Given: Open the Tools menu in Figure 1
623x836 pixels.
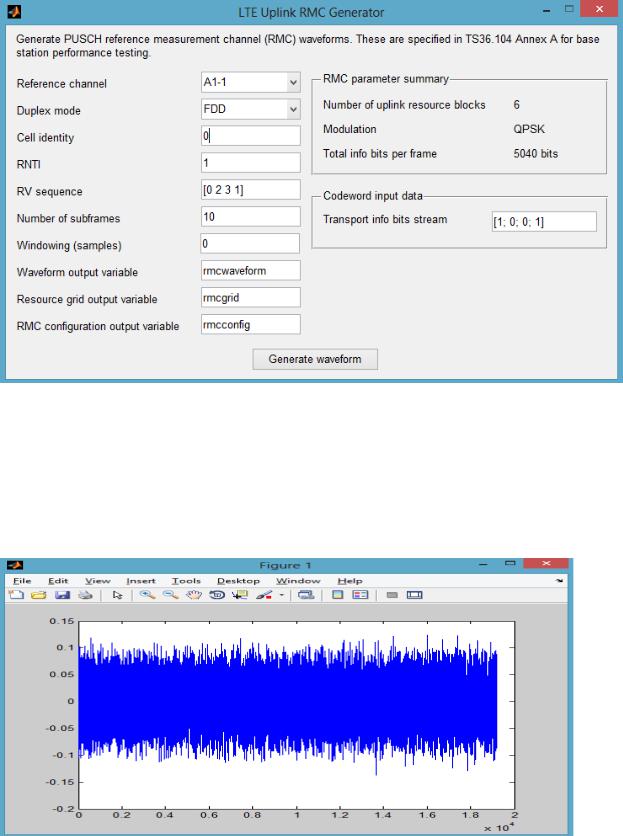Looking at the screenshot, I should [x=186, y=581].
